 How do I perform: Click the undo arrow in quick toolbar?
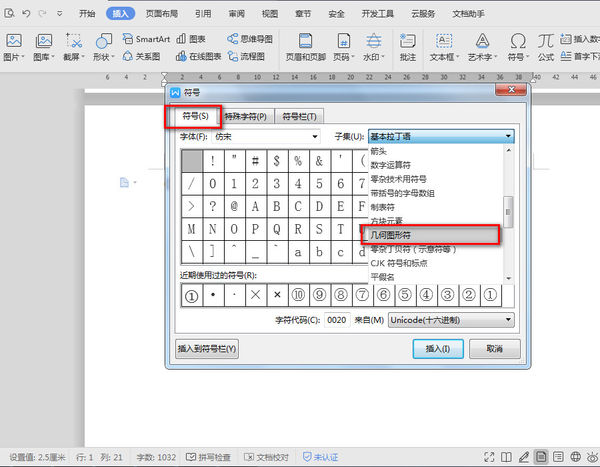[26, 13]
